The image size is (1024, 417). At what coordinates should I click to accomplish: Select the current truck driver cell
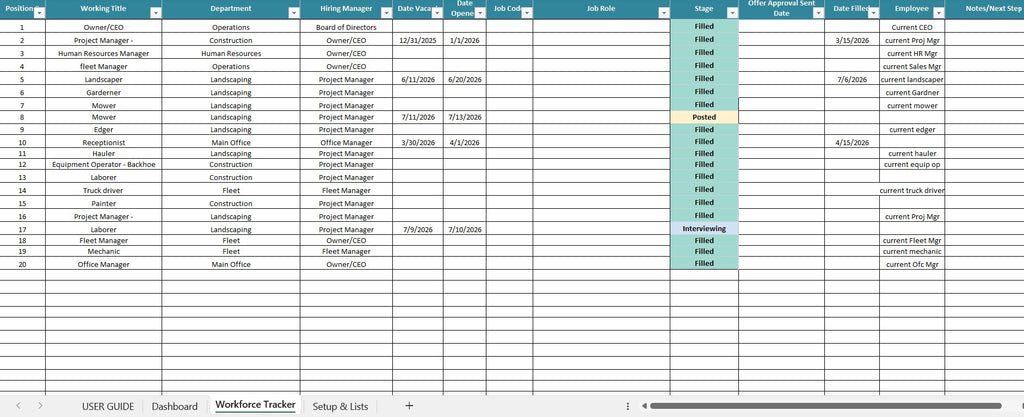[x=912, y=191]
